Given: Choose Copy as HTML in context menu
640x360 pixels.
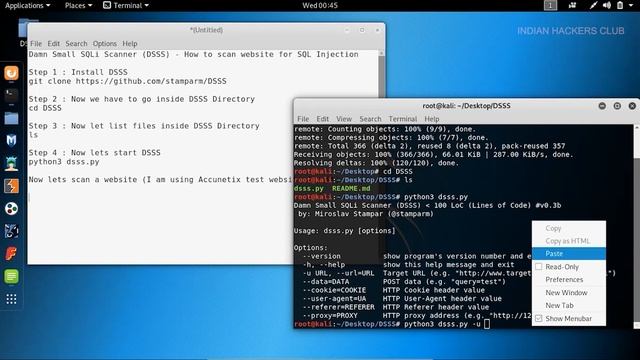Looking at the screenshot, I should tap(569, 241).
